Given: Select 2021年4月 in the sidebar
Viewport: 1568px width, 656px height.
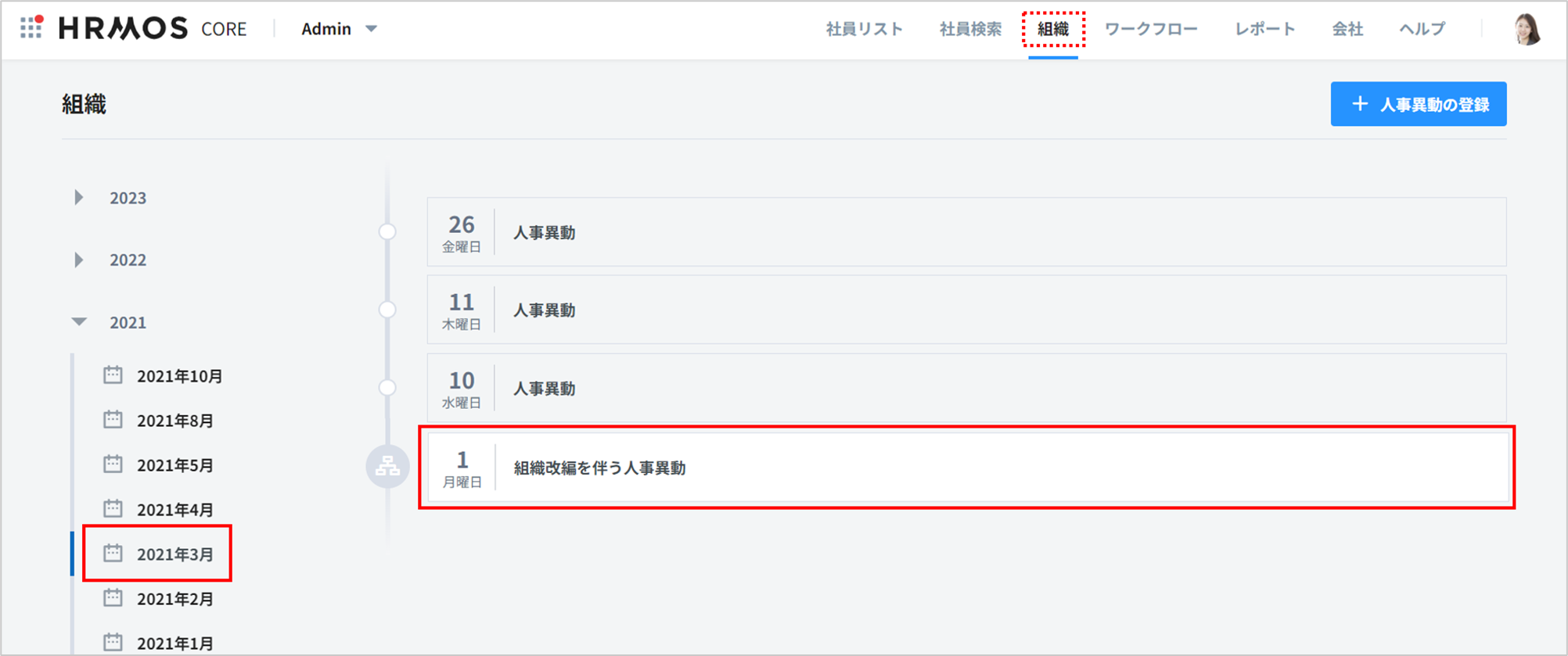Looking at the screenshot, I should coord(174,510).
